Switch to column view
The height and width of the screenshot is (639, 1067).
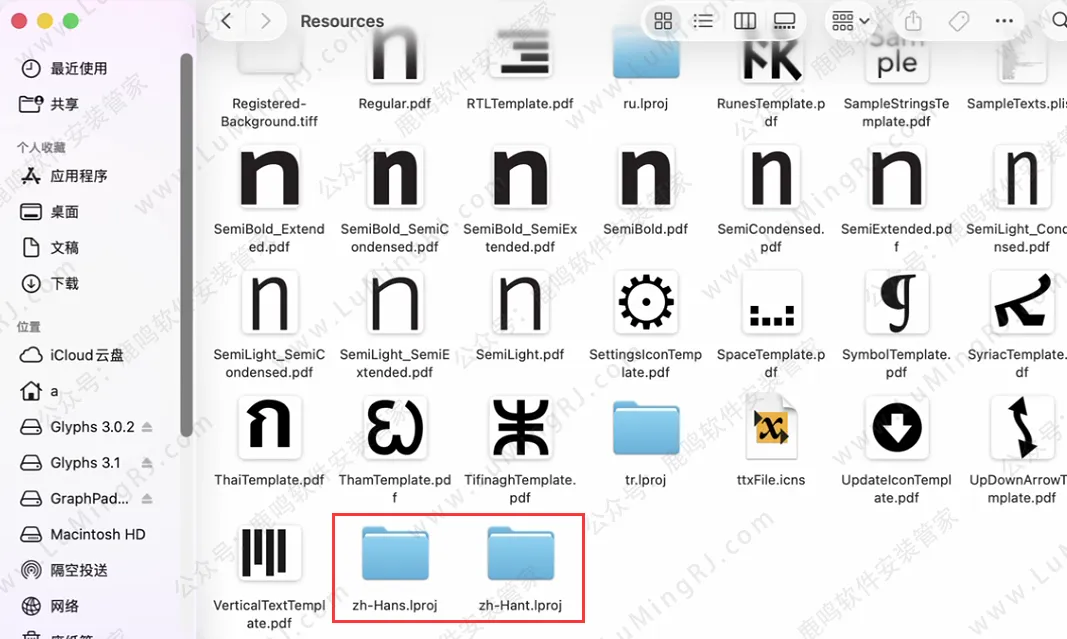coord(744,21)
